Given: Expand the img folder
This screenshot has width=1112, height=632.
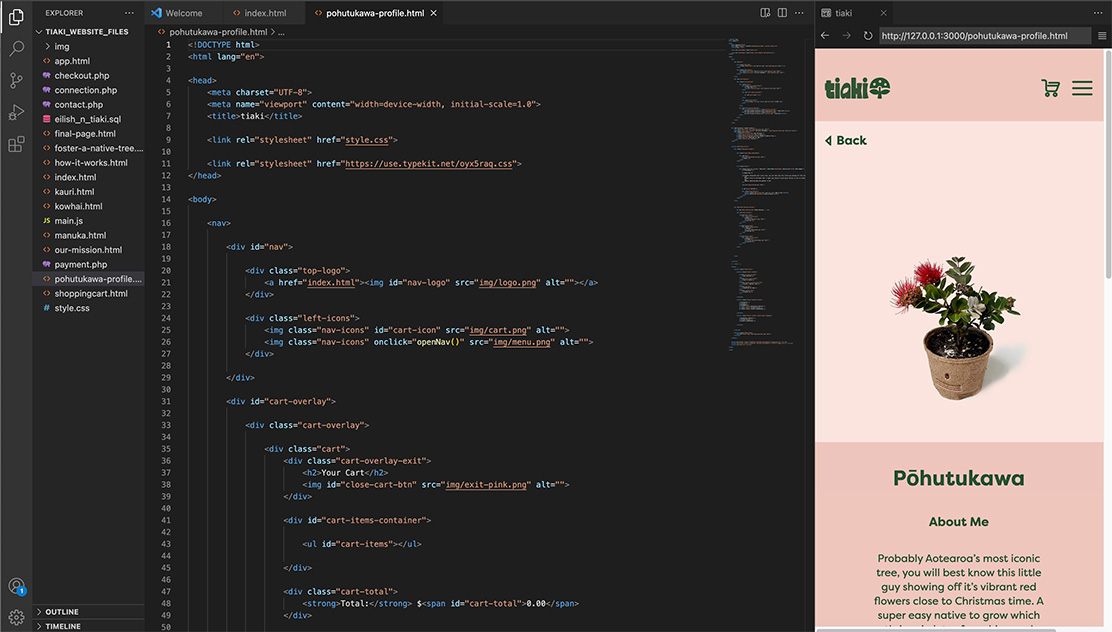Looking at the screenshot, I should [x=62, y=46].
